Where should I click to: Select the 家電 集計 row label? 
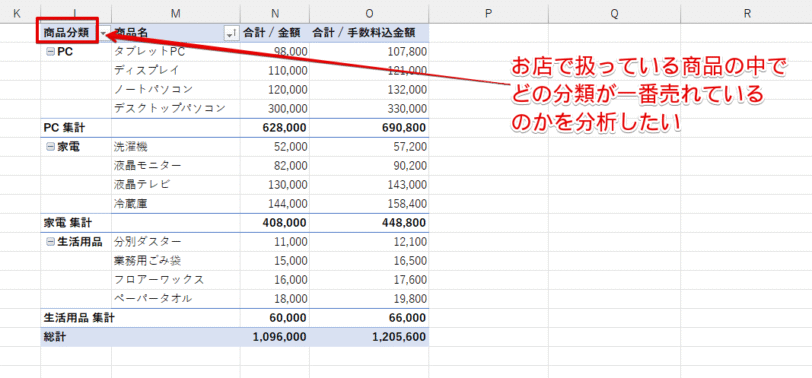click(76, 223)
